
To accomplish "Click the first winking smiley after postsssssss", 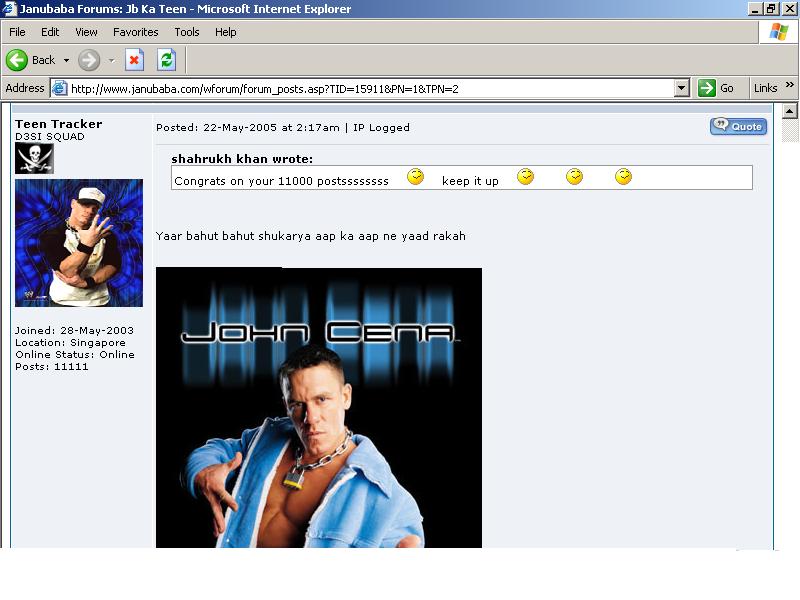I will tap(415, 177).
